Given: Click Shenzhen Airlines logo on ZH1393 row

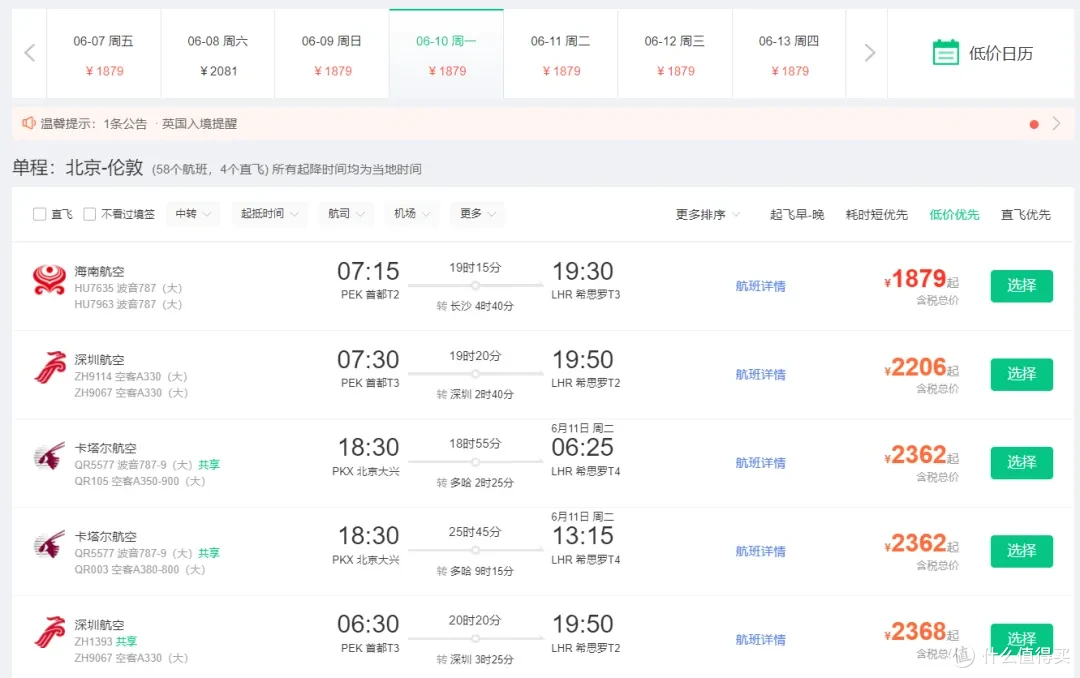Looking at the screenshot, I should coord(50,633).
